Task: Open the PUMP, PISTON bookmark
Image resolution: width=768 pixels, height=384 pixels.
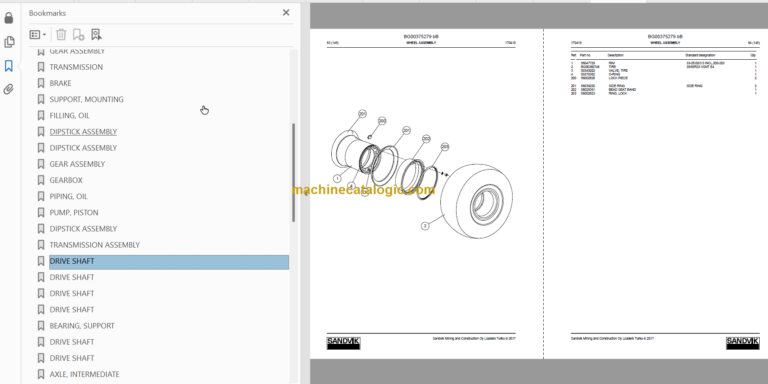Action: coord(73,213)
